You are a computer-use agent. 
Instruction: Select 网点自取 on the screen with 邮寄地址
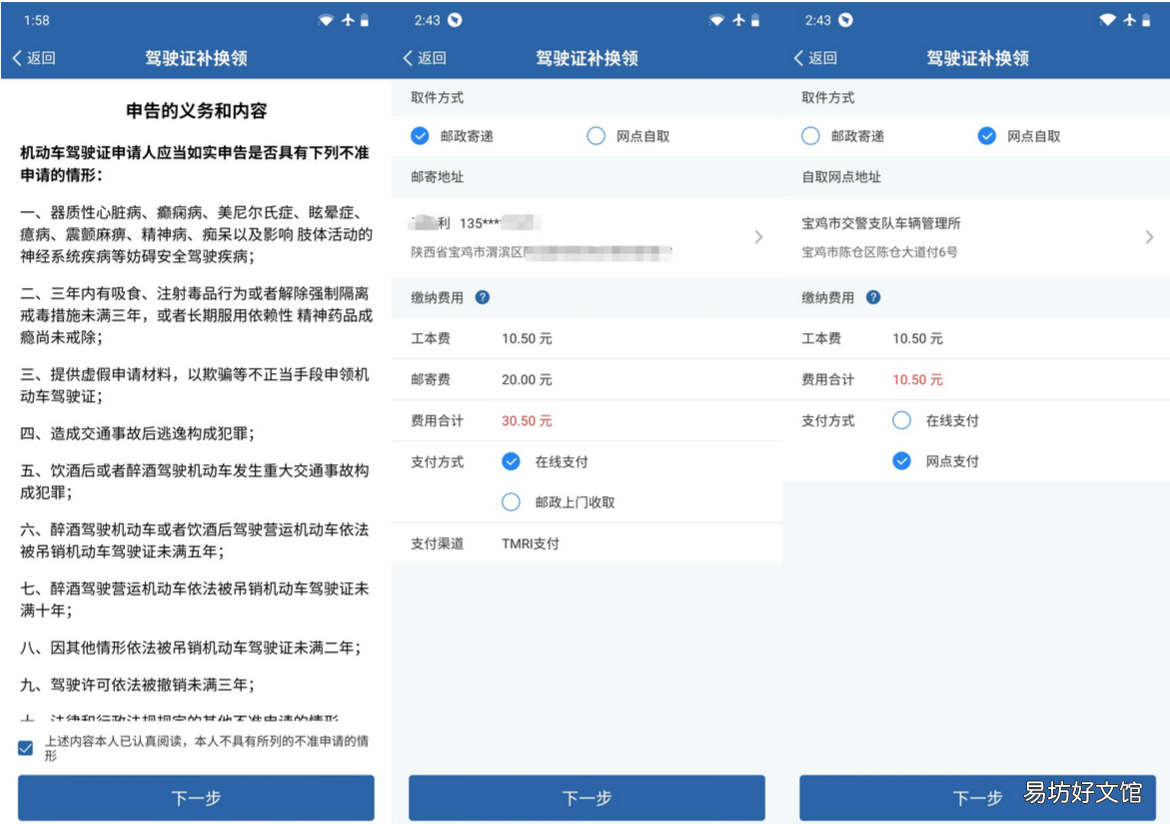[595, 136]
